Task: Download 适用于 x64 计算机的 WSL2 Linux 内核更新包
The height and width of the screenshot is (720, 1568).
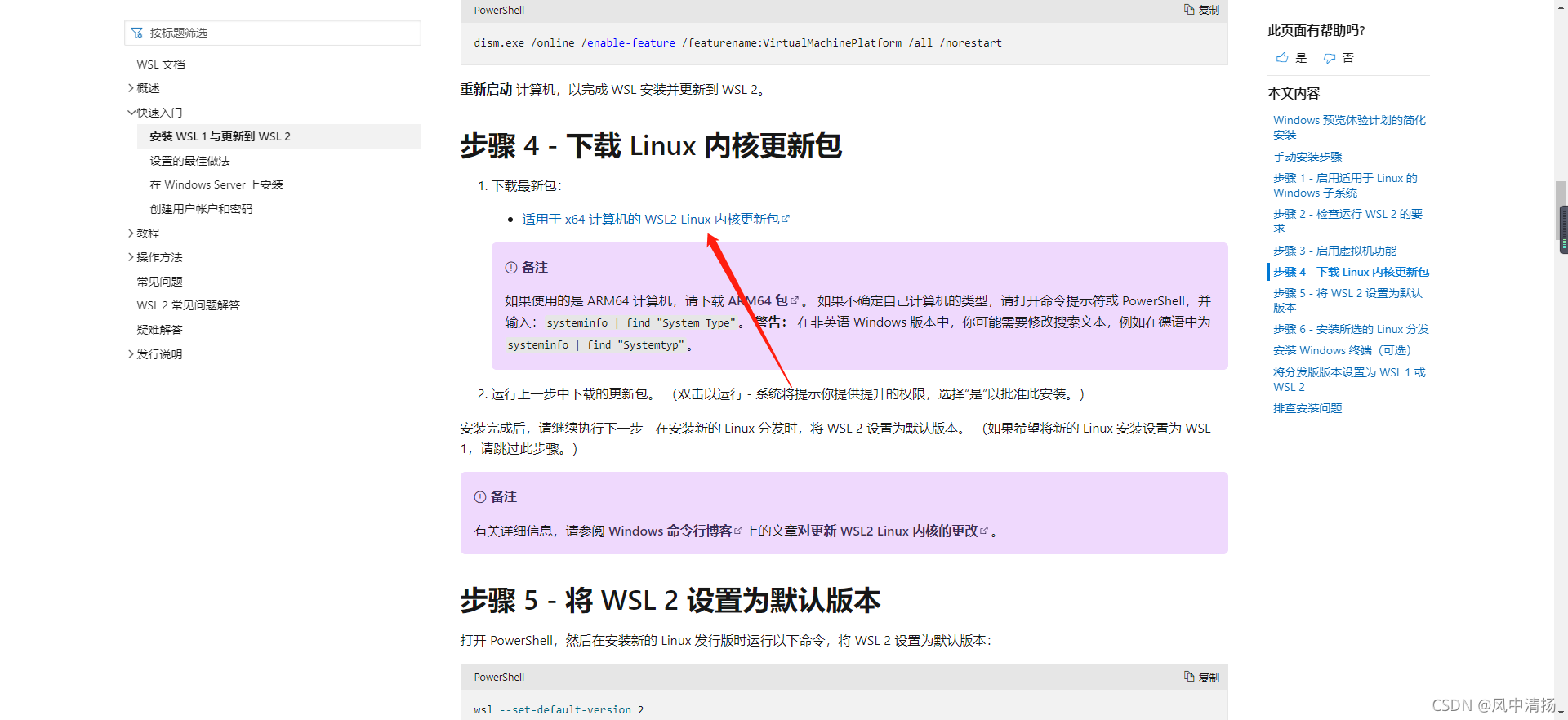Action: click(650, 219)
